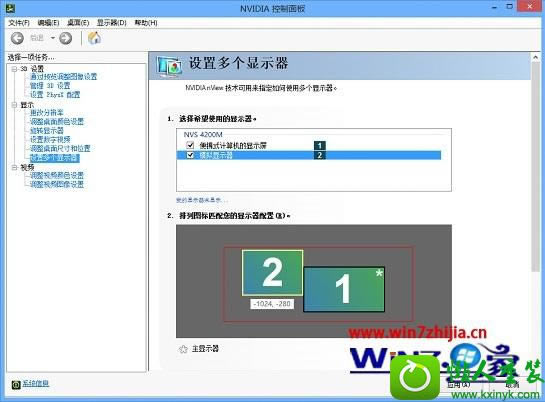Select highlighted 设置多个显示器 tree item

pyautogui.click(x=55, y=158)
